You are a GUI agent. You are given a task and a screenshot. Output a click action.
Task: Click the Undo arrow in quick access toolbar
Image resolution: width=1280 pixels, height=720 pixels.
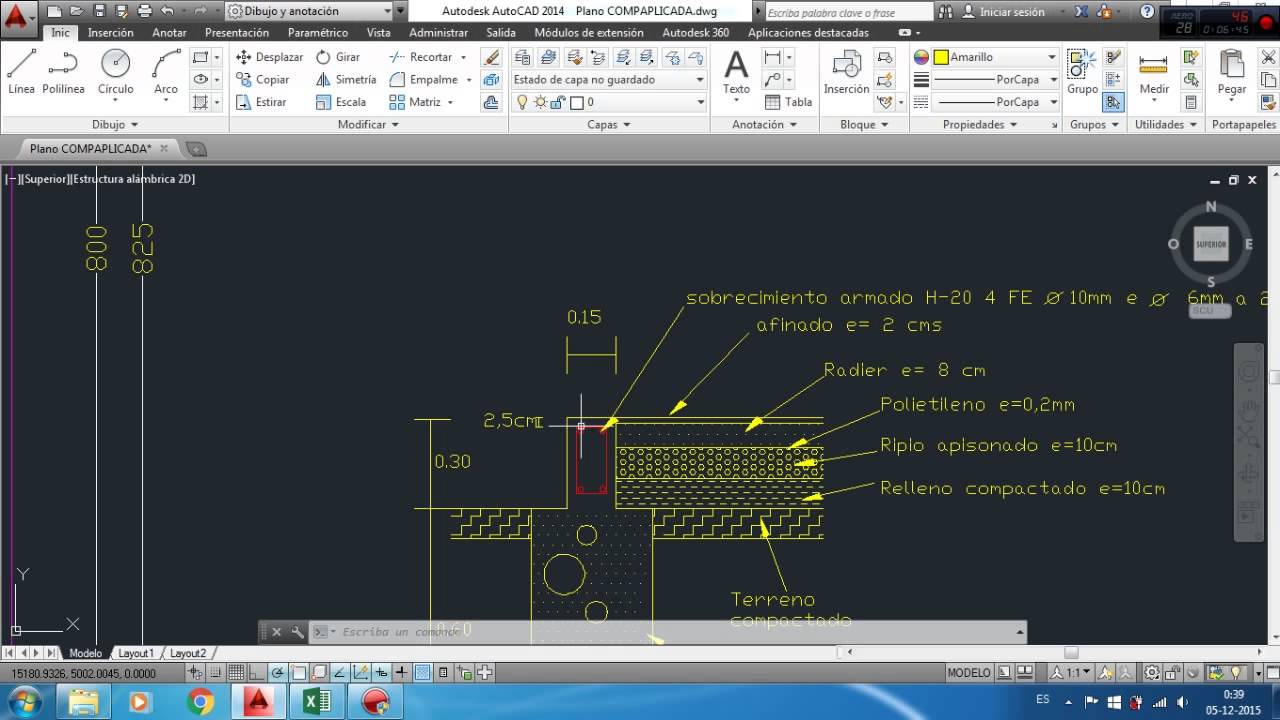167,11
